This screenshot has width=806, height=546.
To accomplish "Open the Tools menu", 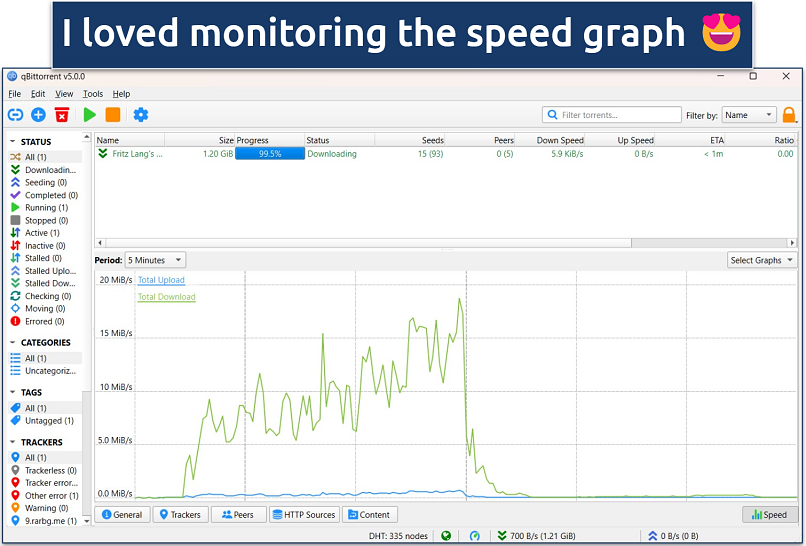I will (x=93, y=94).
